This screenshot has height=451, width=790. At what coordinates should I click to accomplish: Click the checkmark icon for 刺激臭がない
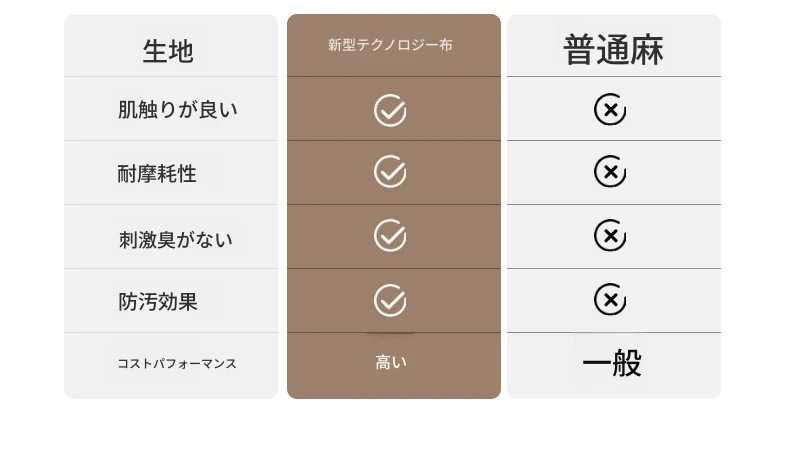pos(390,235)
